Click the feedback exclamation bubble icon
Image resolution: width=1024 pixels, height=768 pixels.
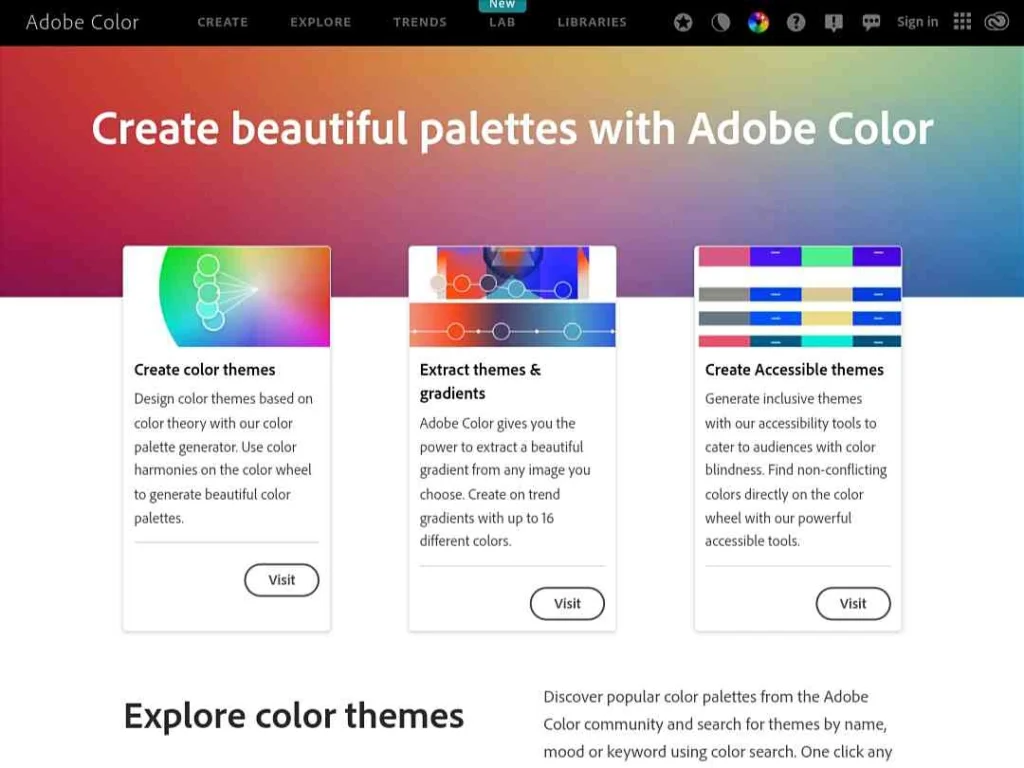(x=833, y=23)
